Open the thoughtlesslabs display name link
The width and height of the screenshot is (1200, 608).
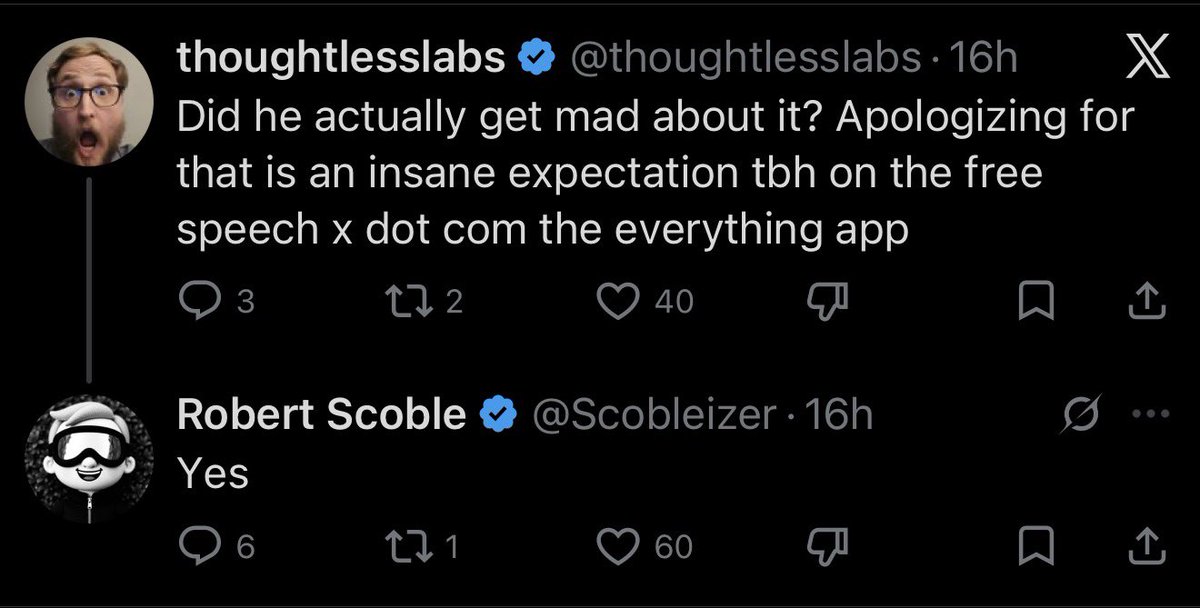point(341,60)
